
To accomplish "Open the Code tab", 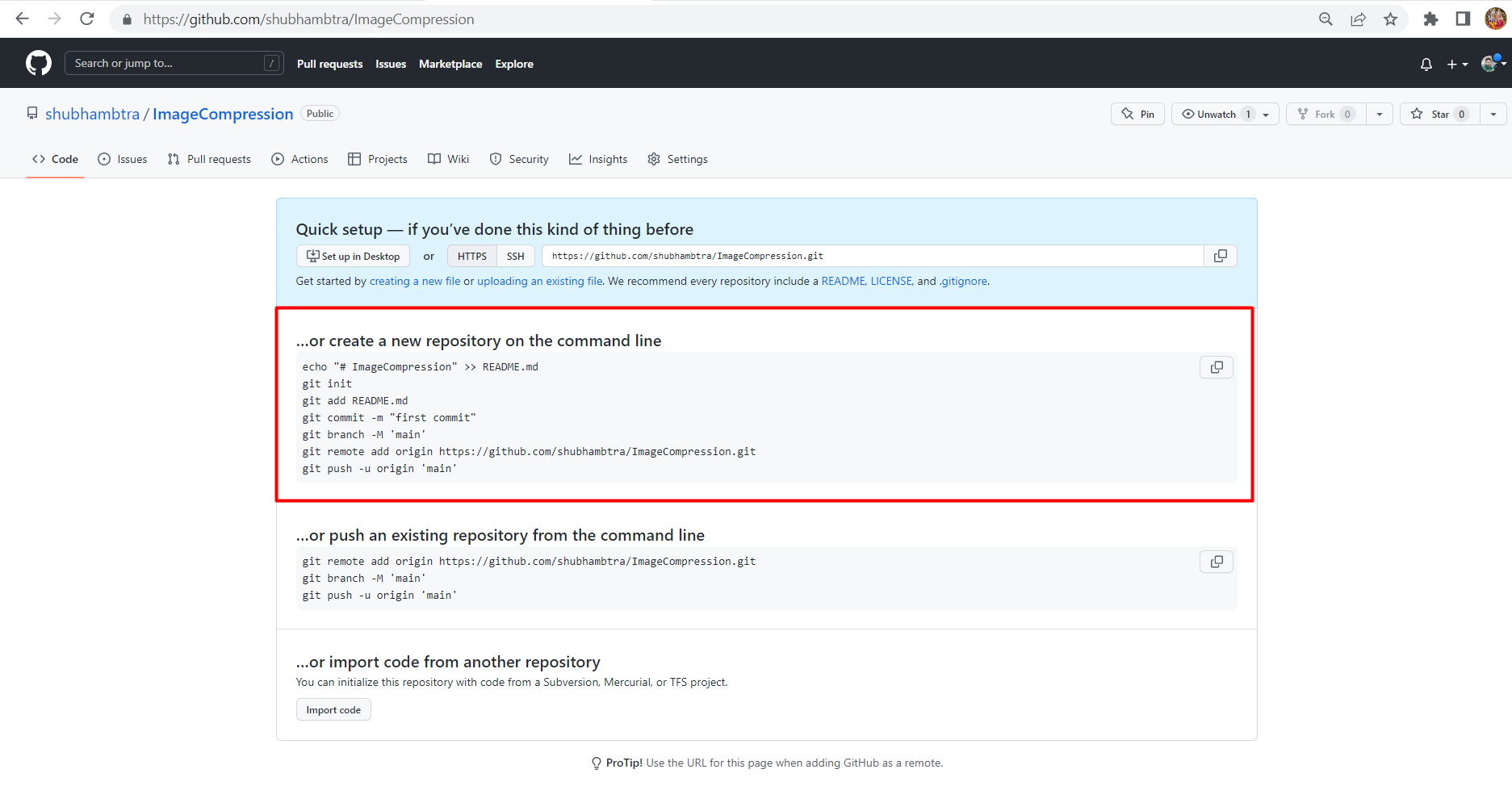I will pyautogui.click(x=55, y=159).
